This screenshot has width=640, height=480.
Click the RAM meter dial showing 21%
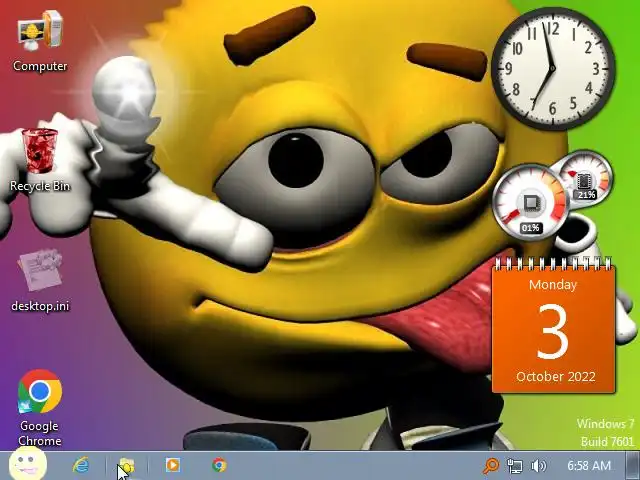[x=585, y=178]
